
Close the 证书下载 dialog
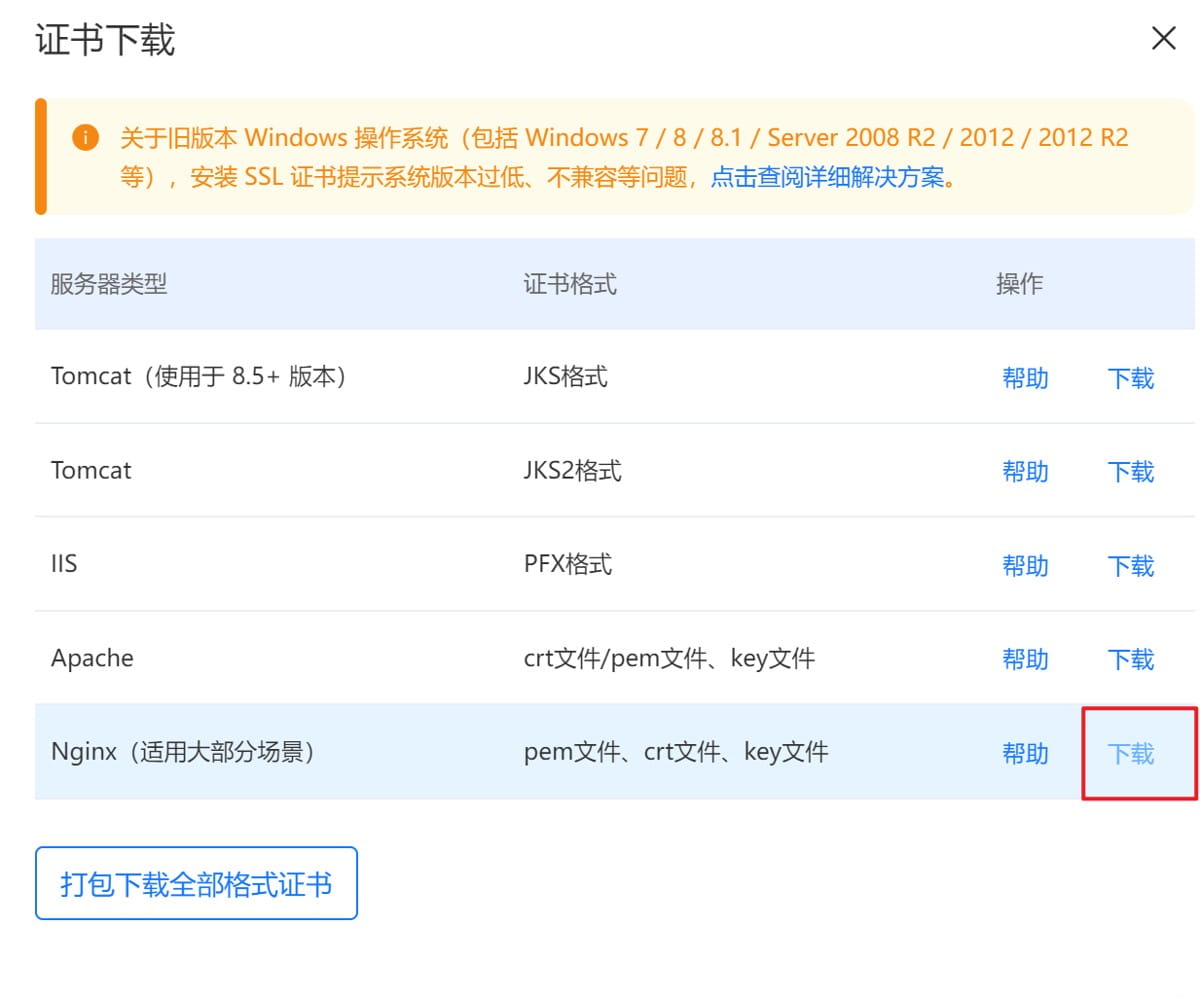(x=1163, y=38)
